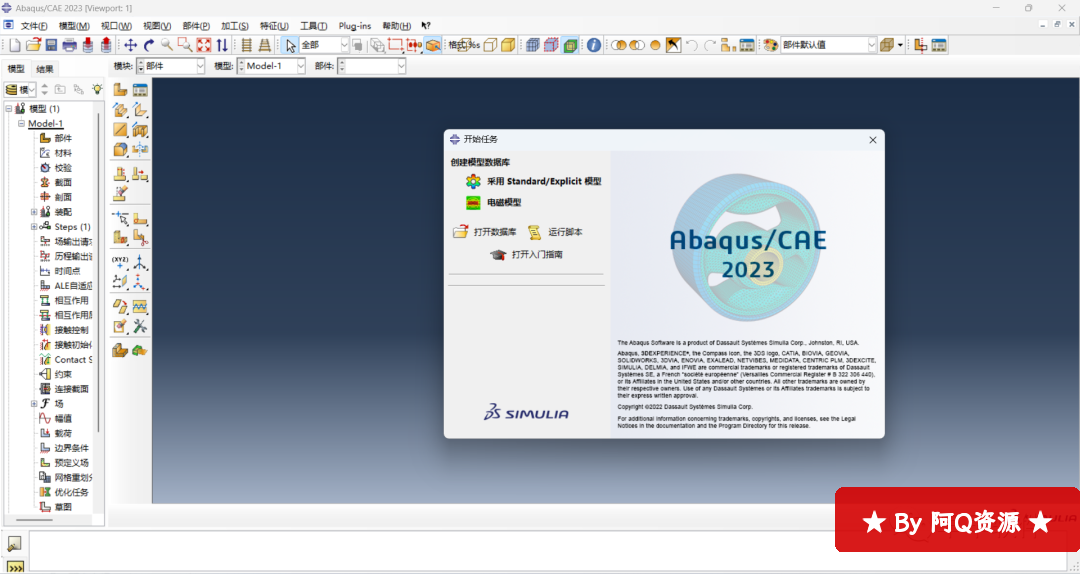Collapse the Model-1 tree node
The height and width of the screenshot is (574, 1080).
tap(21, 124)
